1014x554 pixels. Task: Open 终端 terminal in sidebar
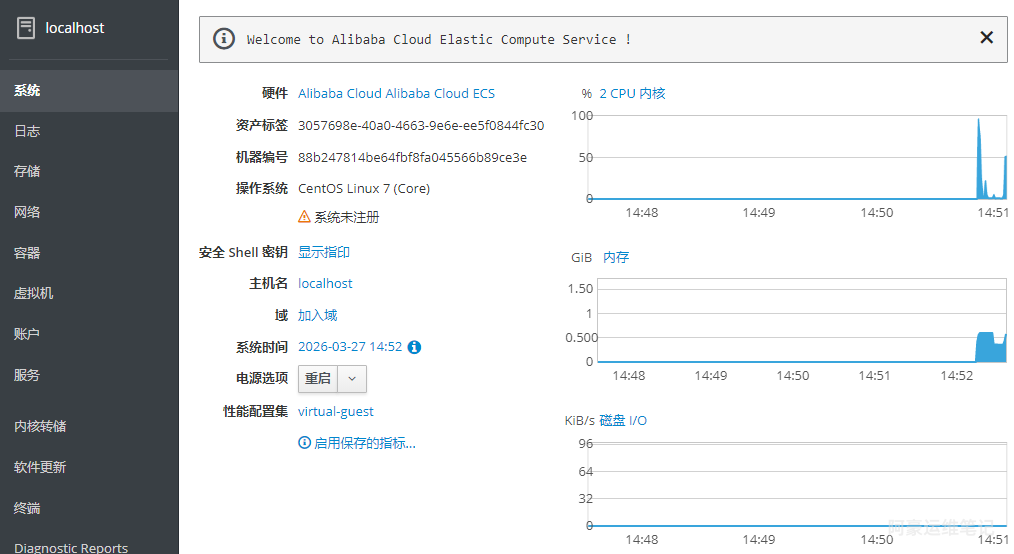(89, 508)
